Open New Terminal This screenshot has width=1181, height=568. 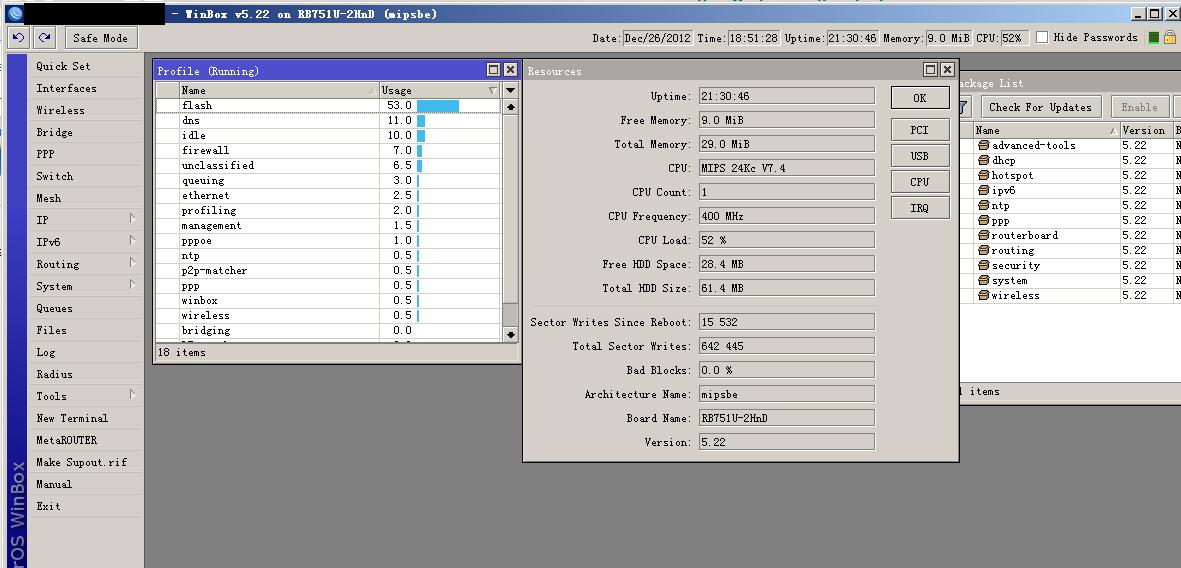point(72,418)
